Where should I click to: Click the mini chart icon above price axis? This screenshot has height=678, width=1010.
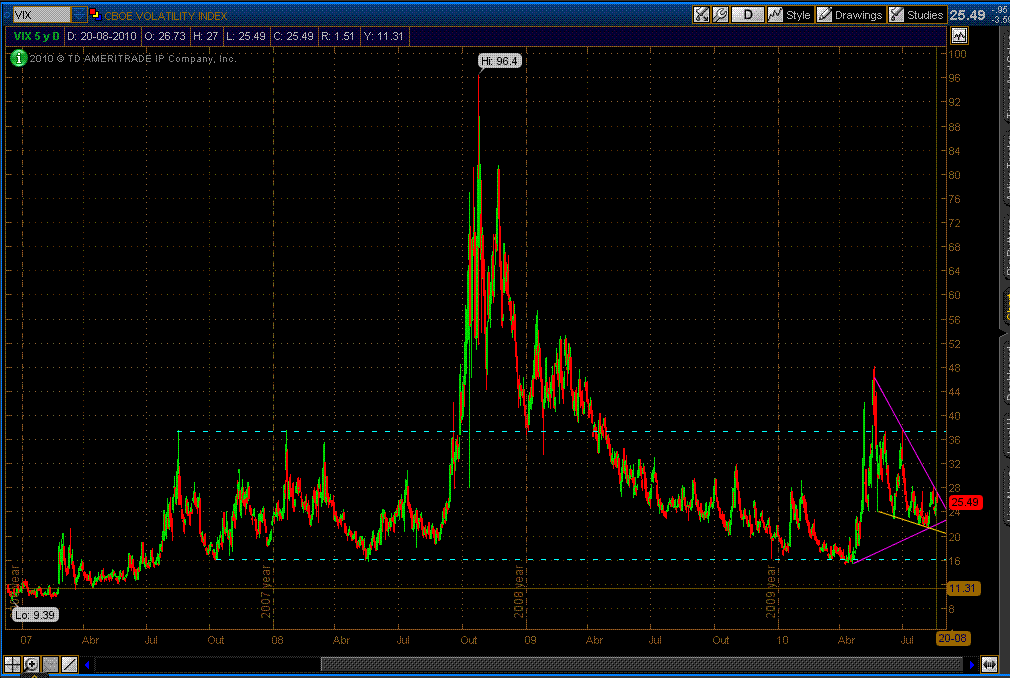coord(959,36)
